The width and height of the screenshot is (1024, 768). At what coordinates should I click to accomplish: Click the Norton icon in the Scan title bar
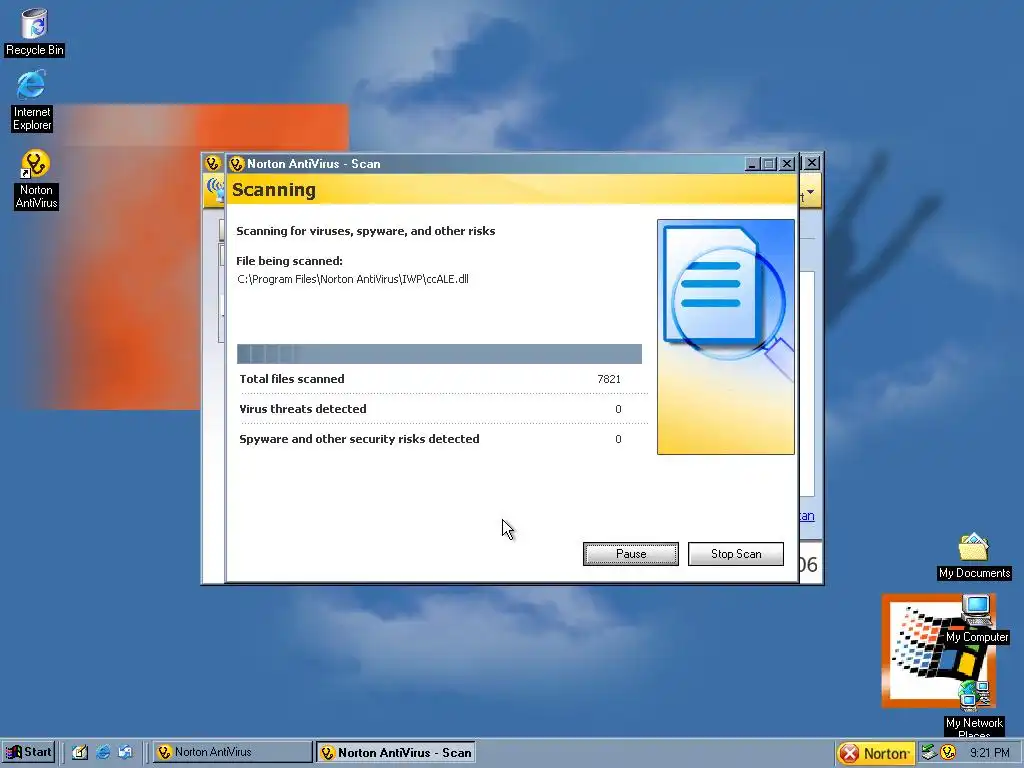coord(236,164)
